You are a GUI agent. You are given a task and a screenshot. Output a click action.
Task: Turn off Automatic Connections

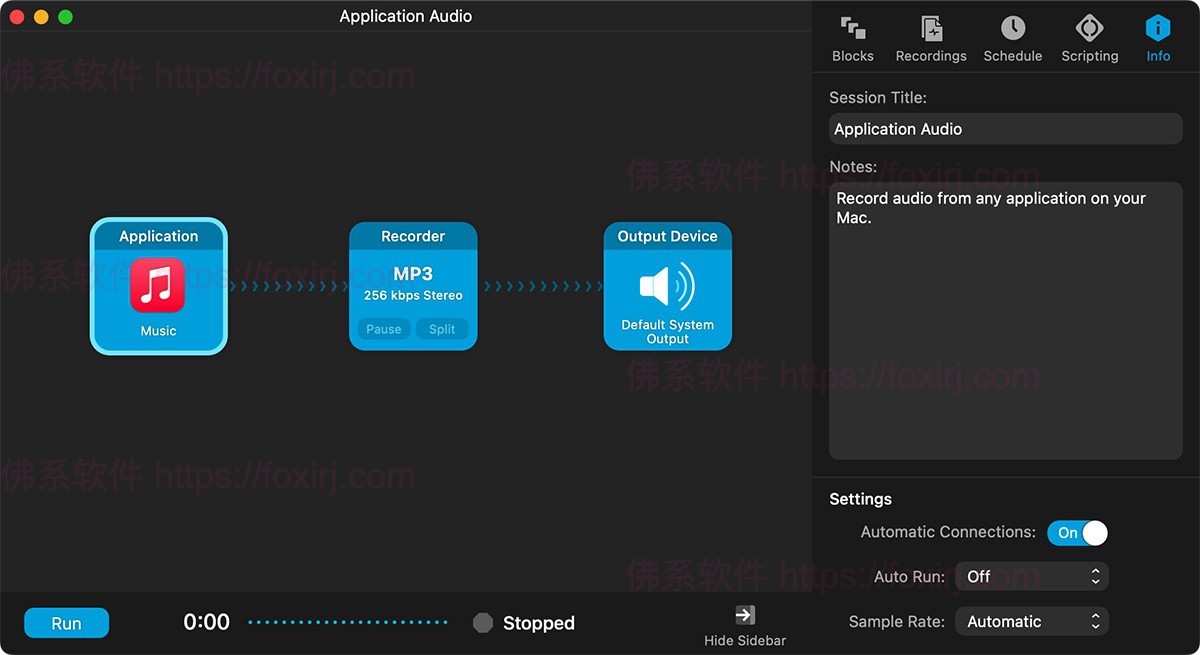(x=1077, y=533)
